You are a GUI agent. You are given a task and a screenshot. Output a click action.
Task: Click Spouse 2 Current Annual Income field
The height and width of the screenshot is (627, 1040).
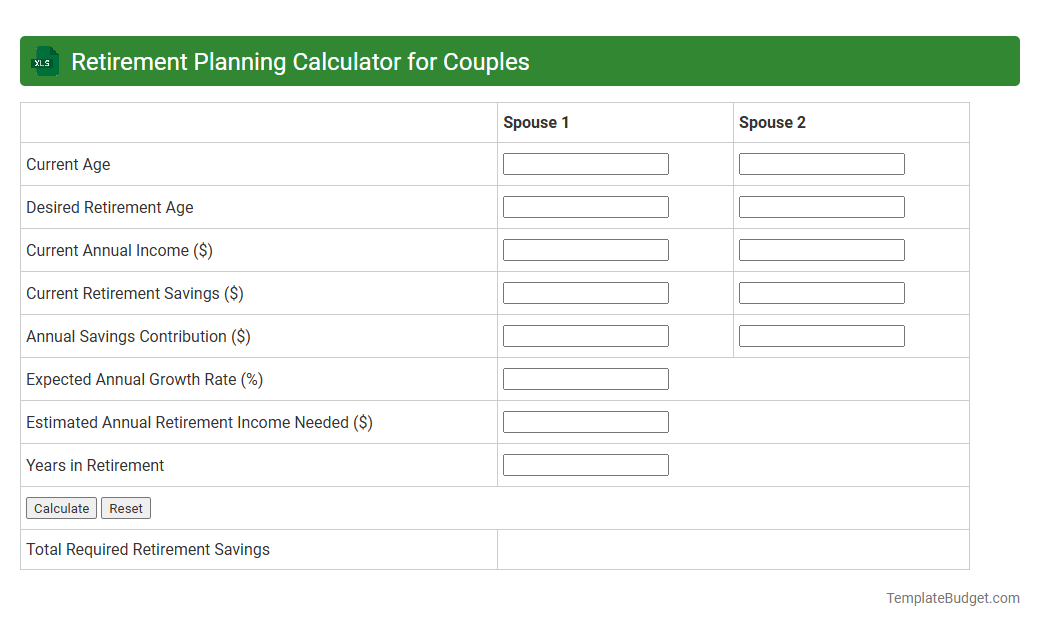pos(821,249)
